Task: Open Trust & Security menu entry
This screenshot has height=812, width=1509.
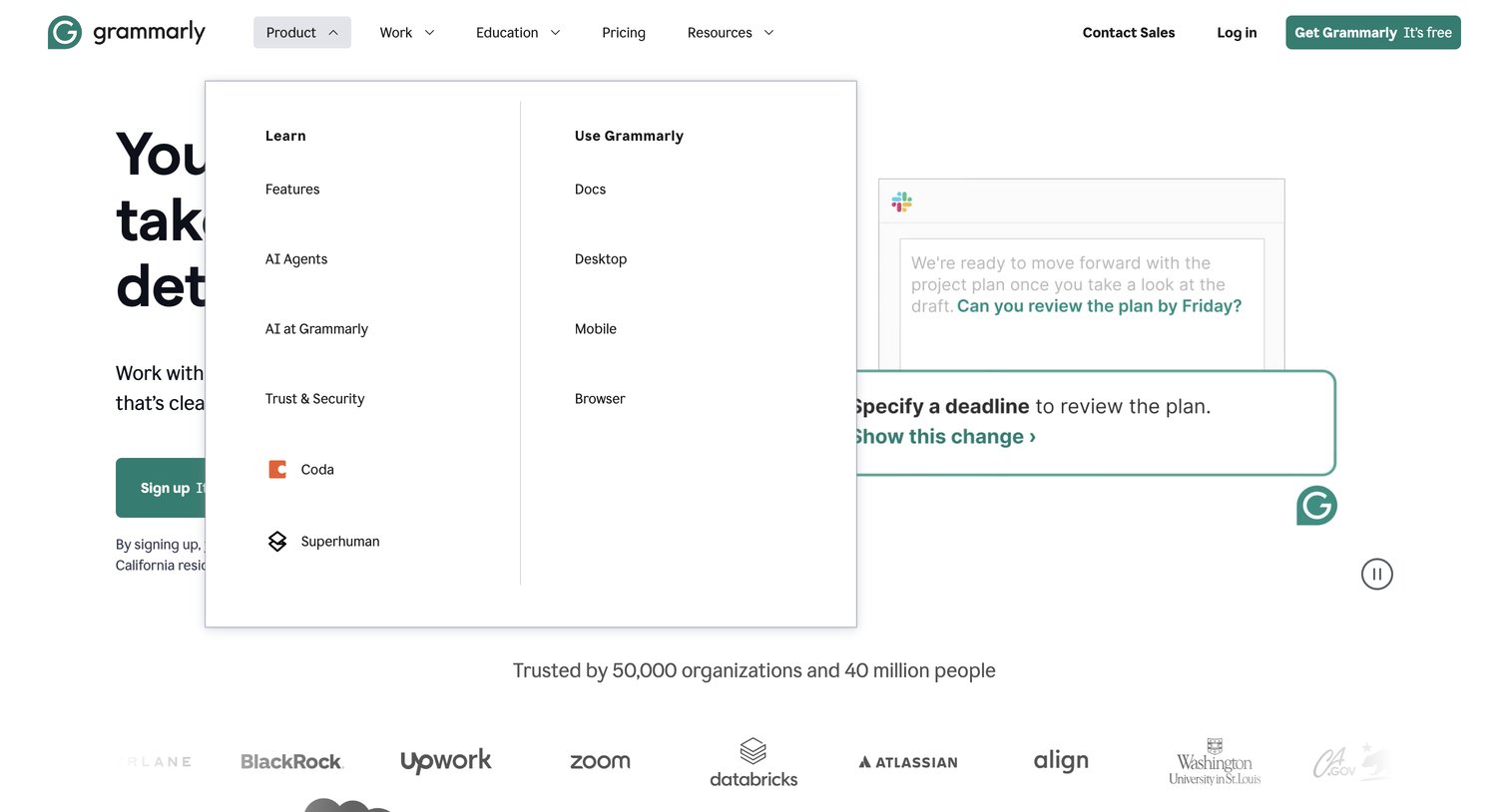Action: click(314, 398)
